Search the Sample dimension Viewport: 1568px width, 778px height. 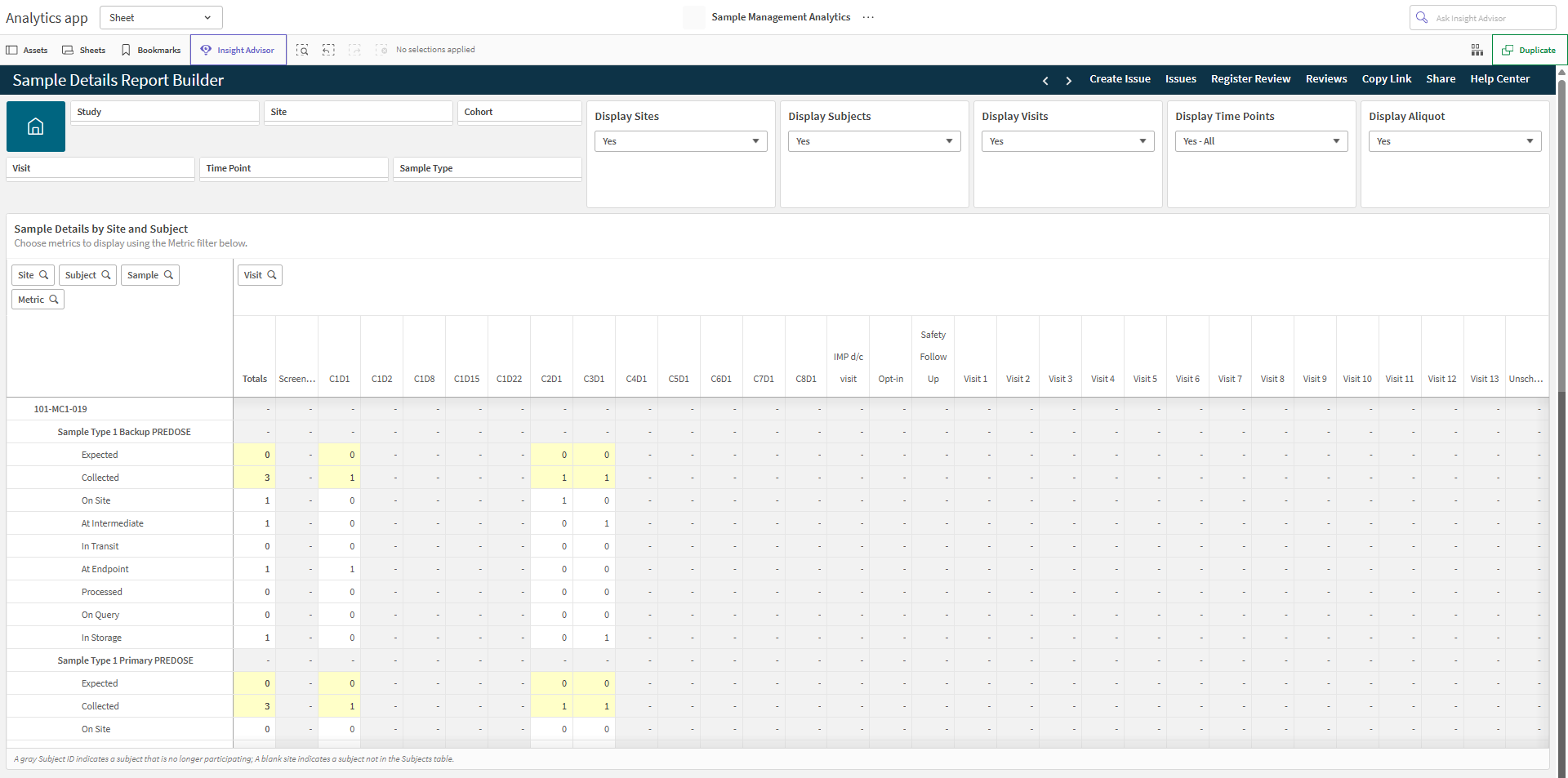pos(150,275)
